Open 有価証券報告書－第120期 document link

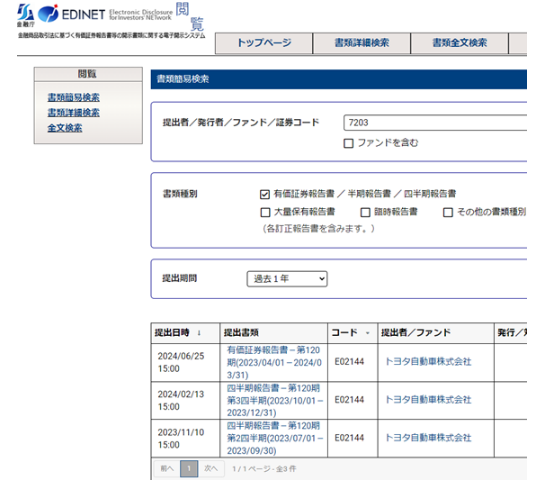[274, 363]
